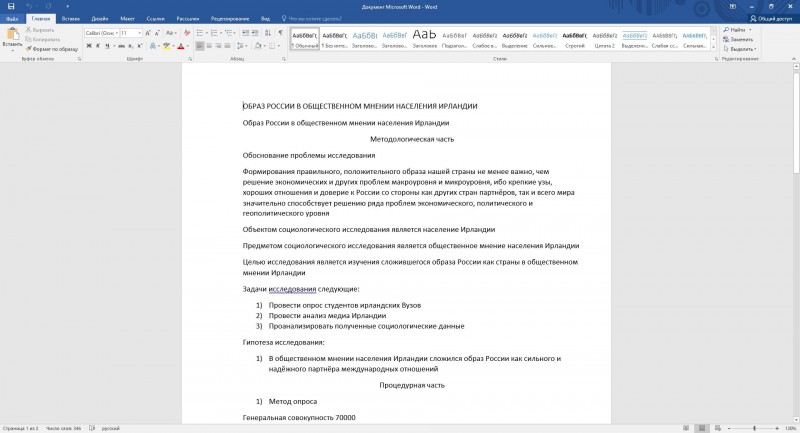
Task: Align text to the right
Action: pos(218,46)
